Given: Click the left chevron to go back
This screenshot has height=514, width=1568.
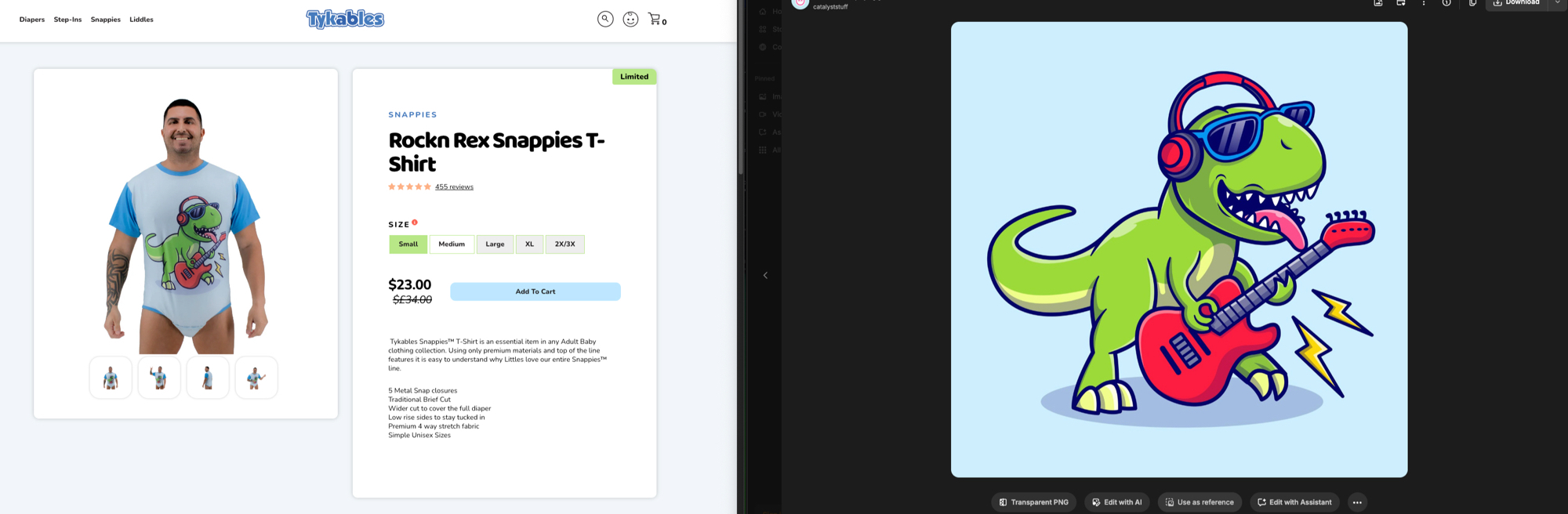Looking at the screenshot, I should tap(765, 275).
